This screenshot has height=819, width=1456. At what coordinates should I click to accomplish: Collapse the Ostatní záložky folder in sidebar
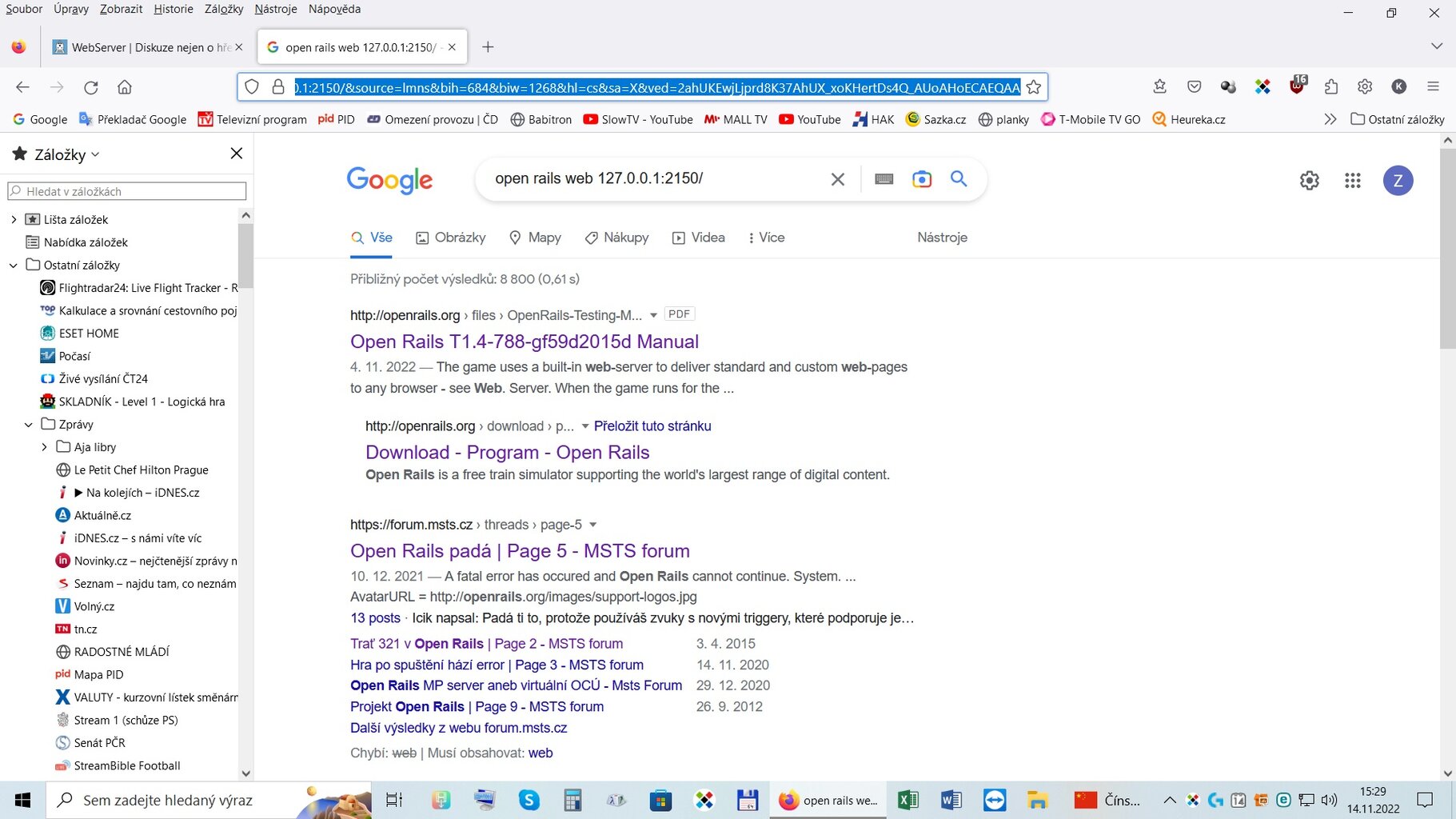point(14,265)
